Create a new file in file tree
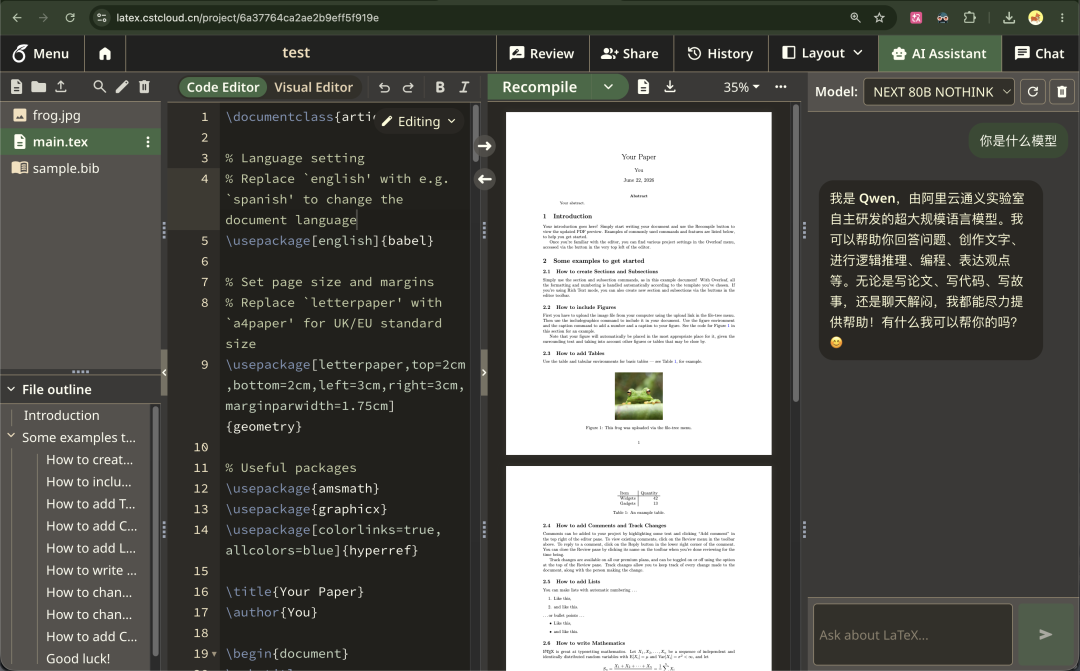Image resolution: width=1080 pixels, height=671 pixels. (17, 87)
